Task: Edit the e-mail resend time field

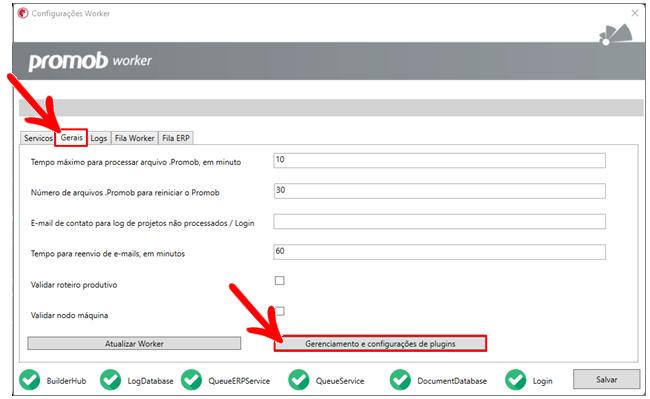Action: click(x=439, y=252)
